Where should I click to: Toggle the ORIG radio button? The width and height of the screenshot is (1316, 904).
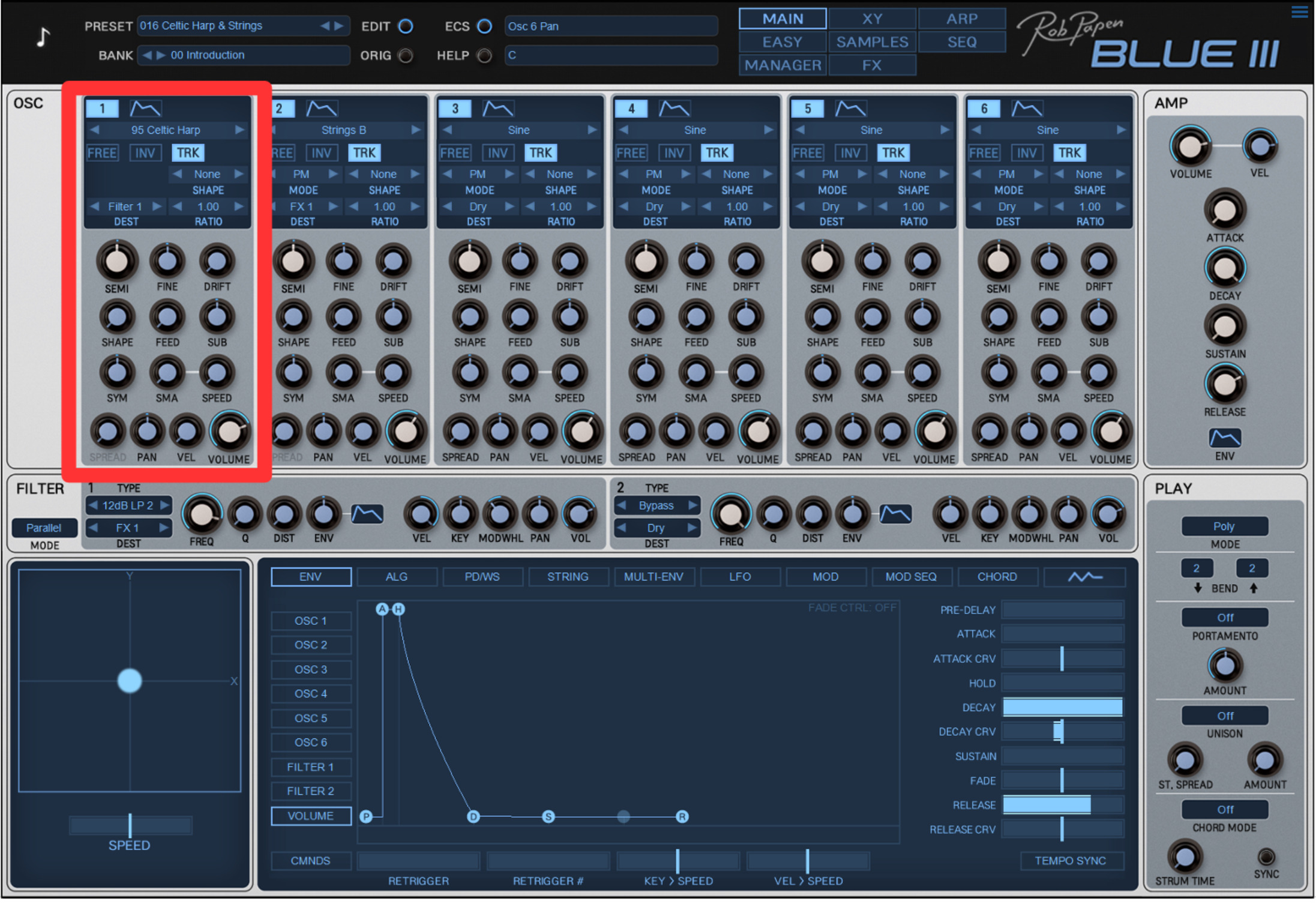(x=406, y=56)
